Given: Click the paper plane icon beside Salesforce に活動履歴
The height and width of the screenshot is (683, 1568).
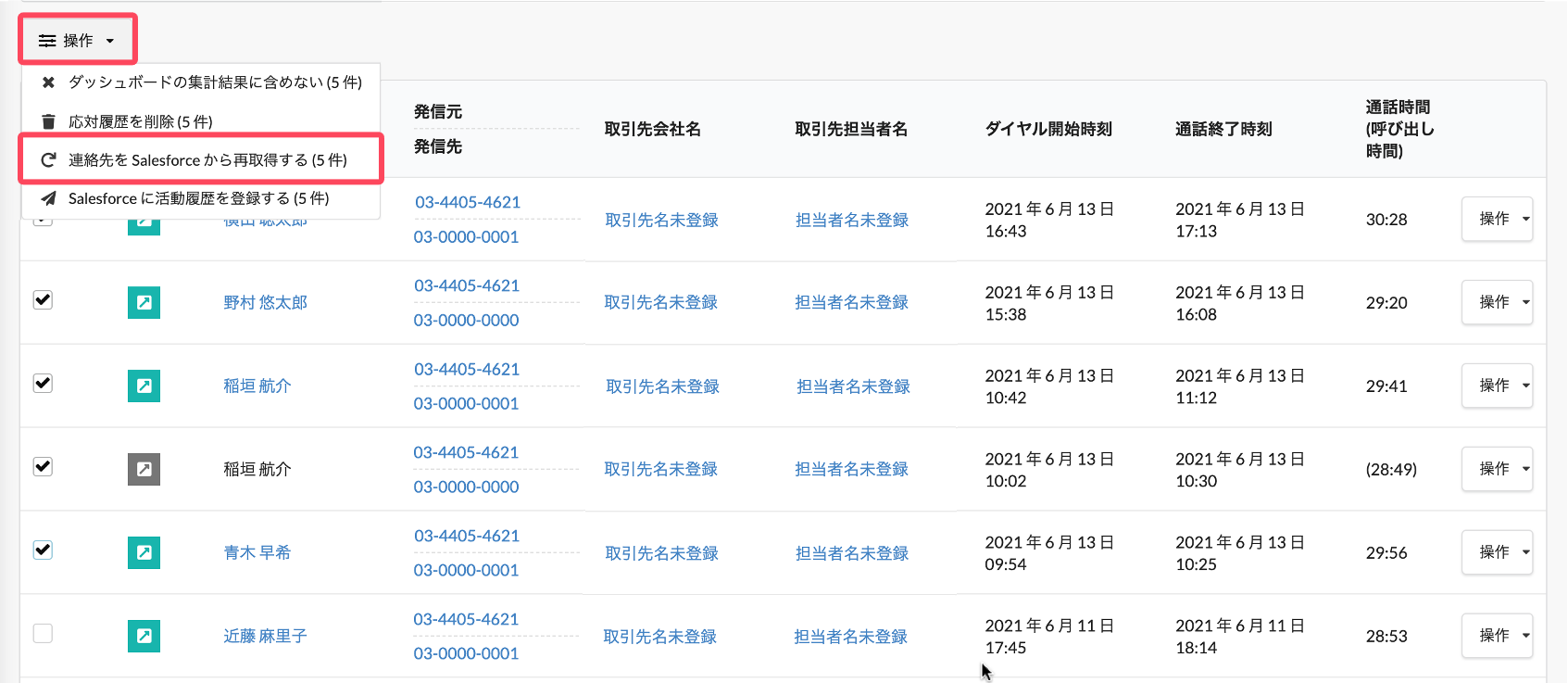Looking at the screenshot, I should point(48,198).
